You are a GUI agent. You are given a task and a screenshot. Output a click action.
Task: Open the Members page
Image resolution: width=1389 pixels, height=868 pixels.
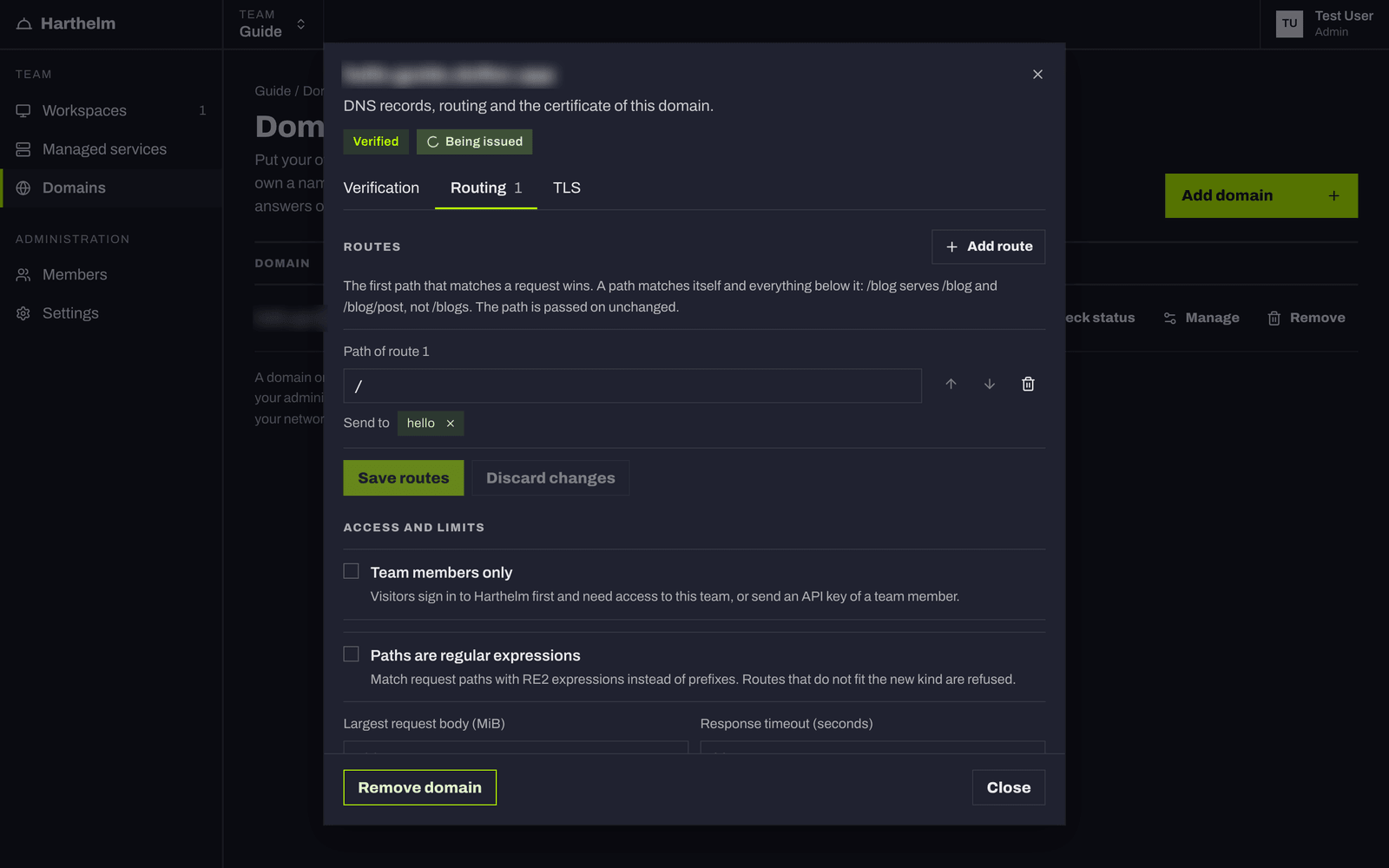pyautogui.click(x=111, y=274)
